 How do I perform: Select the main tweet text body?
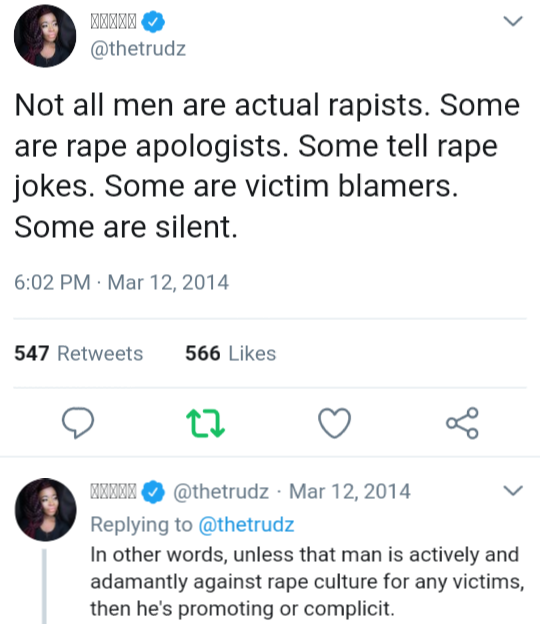pyautogui.click(x=267, y=166)
